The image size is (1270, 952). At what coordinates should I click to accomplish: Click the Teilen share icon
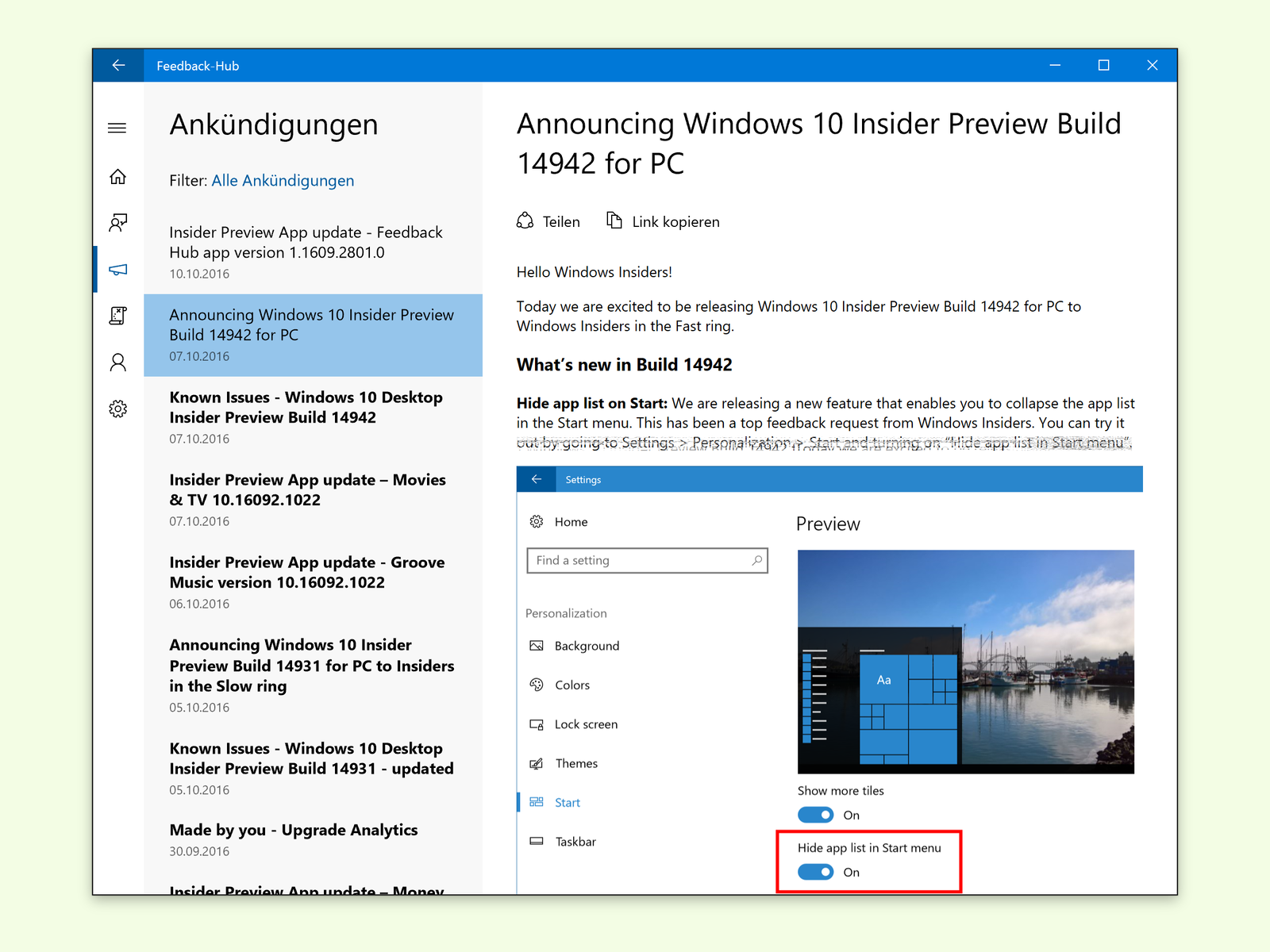click(x=525, y=221)
